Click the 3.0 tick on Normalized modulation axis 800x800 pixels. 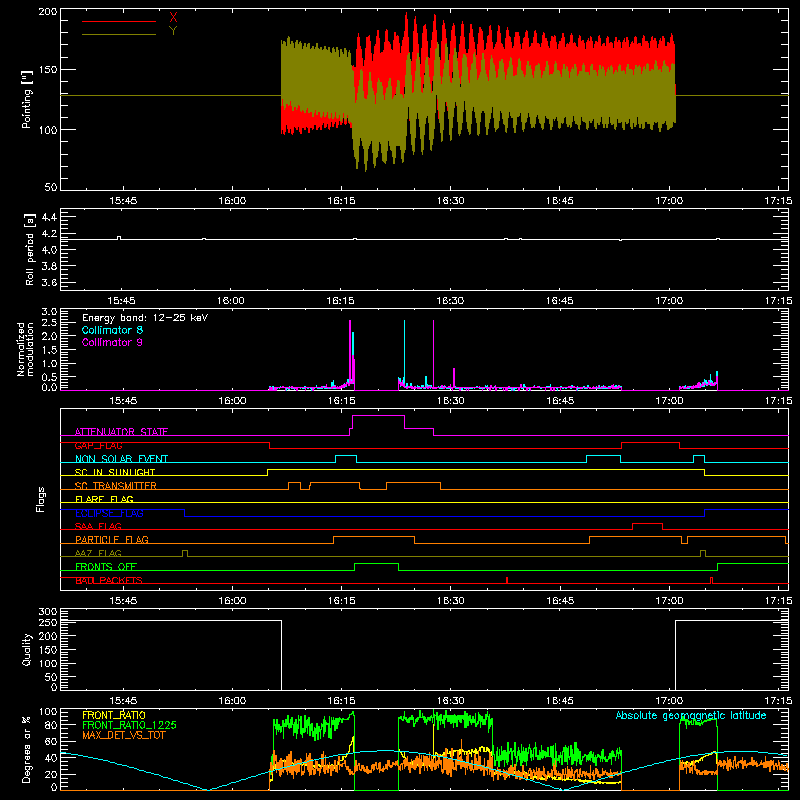[49, 311]
